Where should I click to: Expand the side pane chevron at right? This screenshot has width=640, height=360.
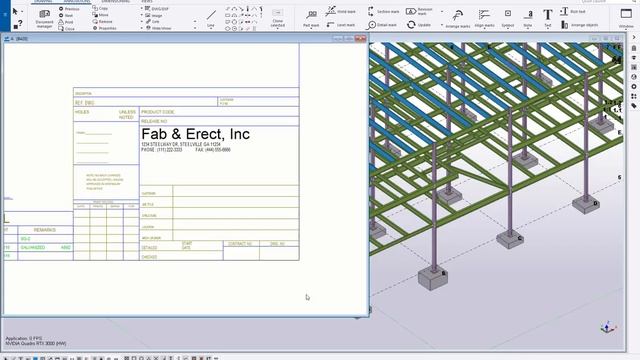pyautogui.click(x=634, y=37)
